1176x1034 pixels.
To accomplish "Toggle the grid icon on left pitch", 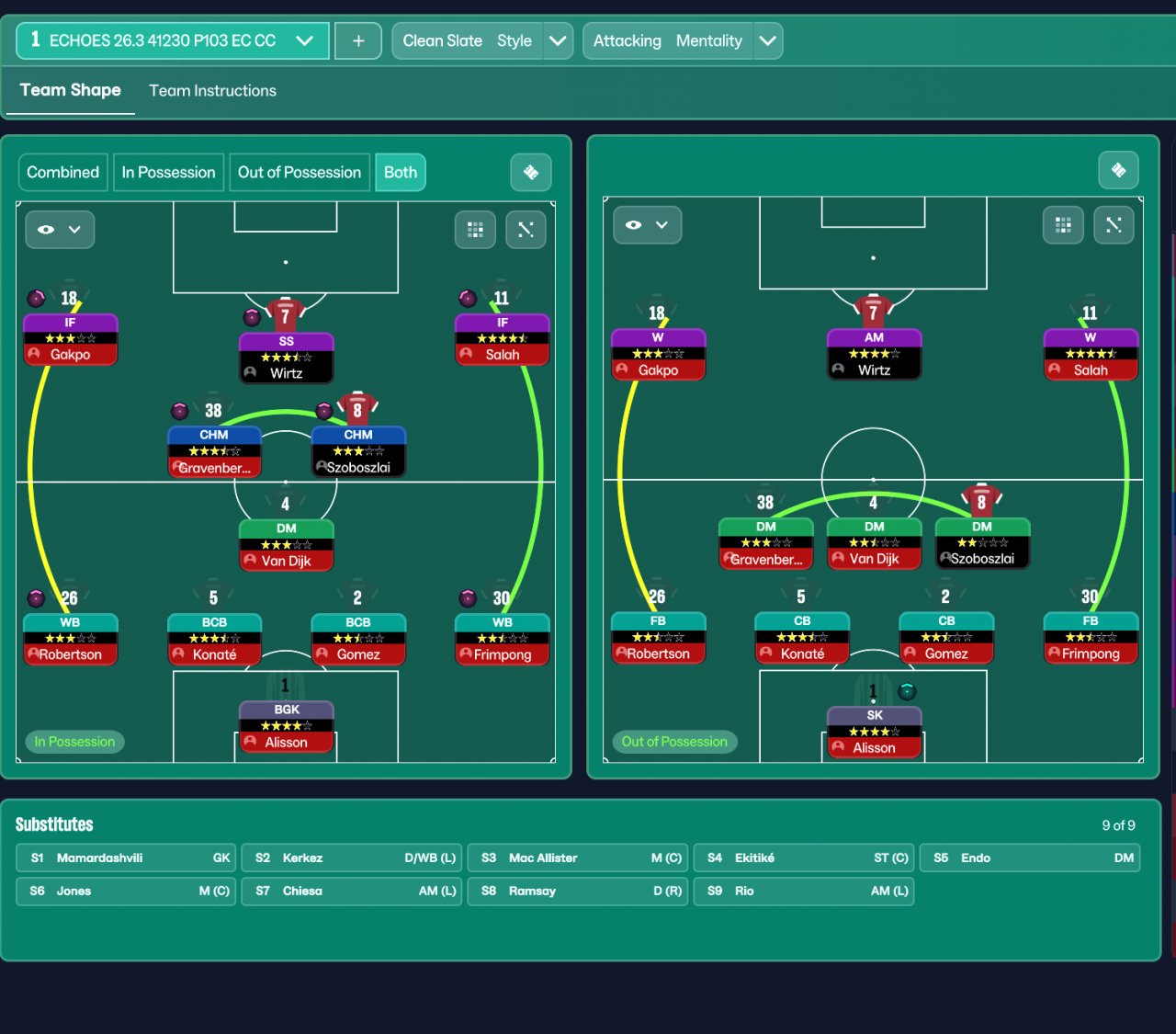I will point(475,229).
